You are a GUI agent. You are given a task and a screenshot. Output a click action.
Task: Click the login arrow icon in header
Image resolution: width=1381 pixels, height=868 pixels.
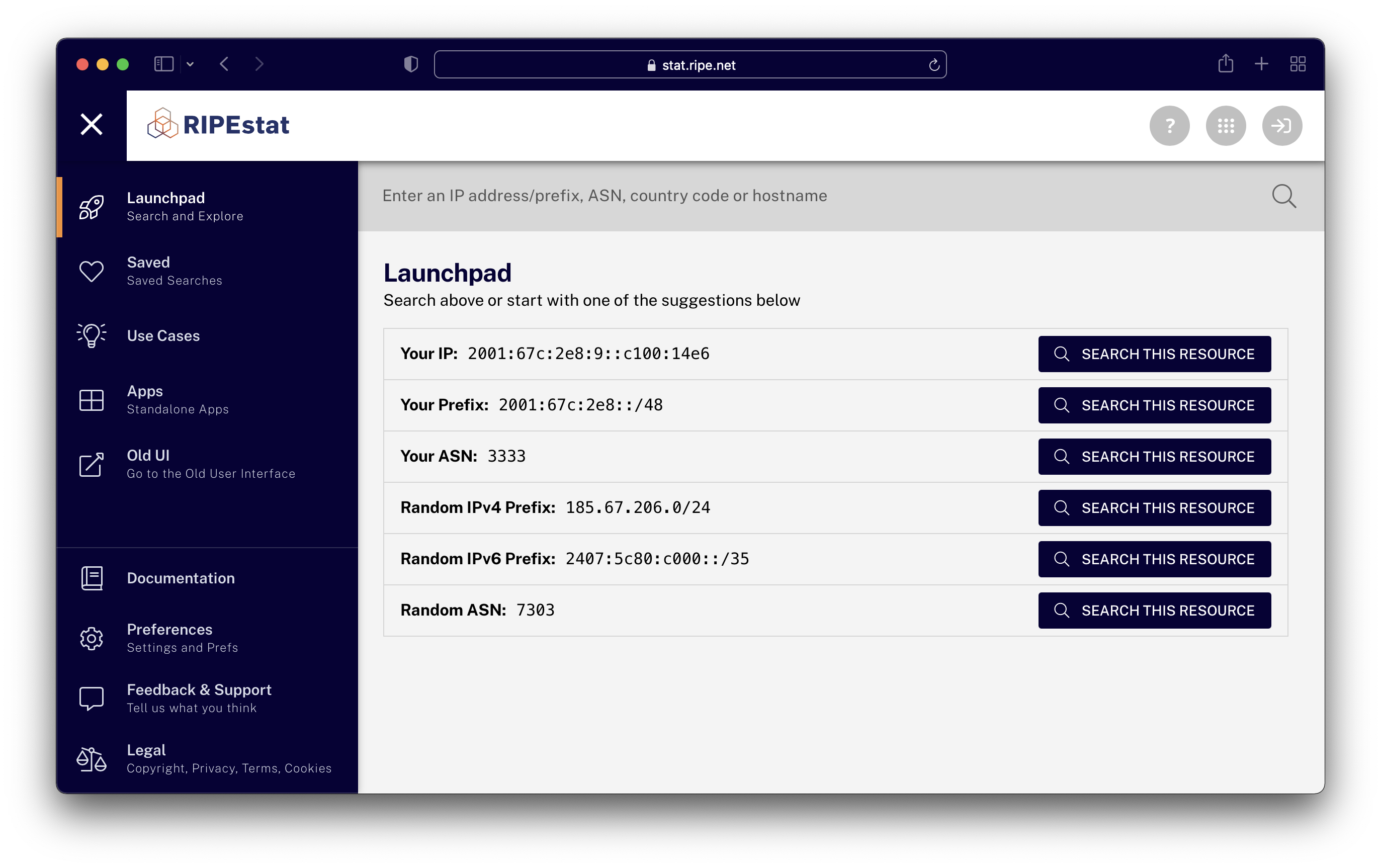(1281, 126)
